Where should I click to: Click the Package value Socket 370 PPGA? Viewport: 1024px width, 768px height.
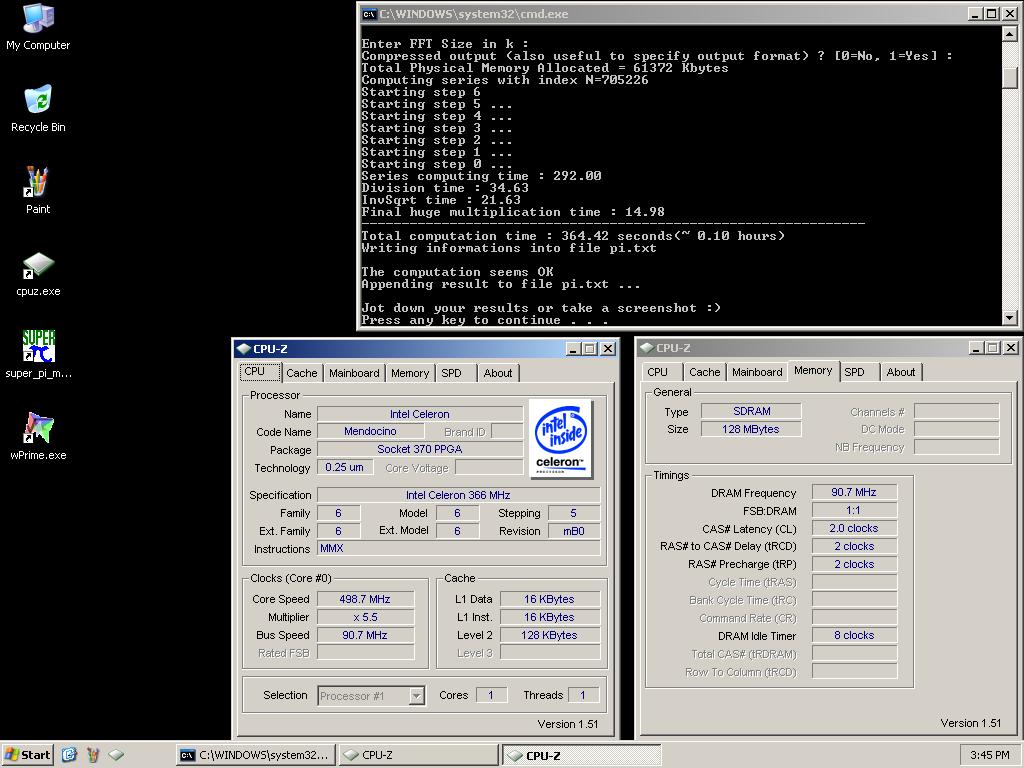pyautogui.click(x=420, y=449)
